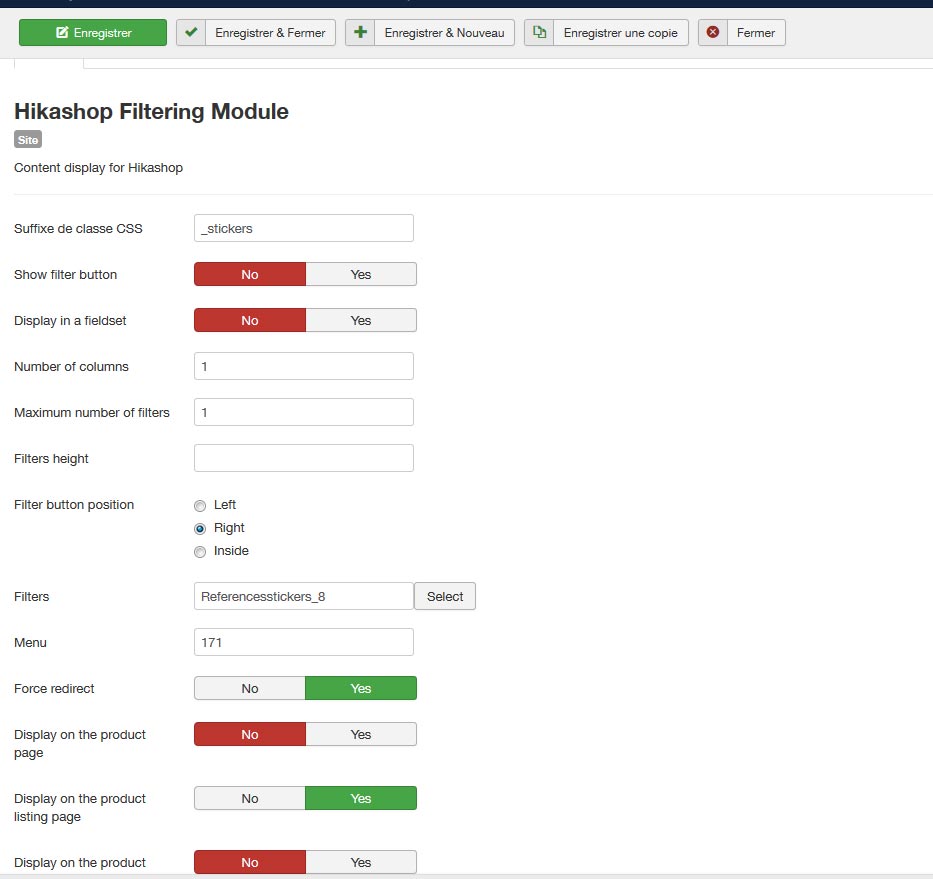The width and height of the screenshot is (933, 879).
Task: Set Display on product listing page to Yes
Action: tap(361, 798)
